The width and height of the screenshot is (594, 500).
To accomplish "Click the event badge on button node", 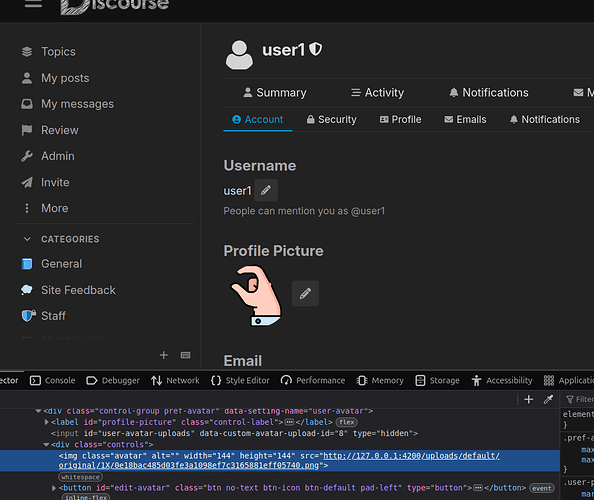I will (x=542, y=488).
